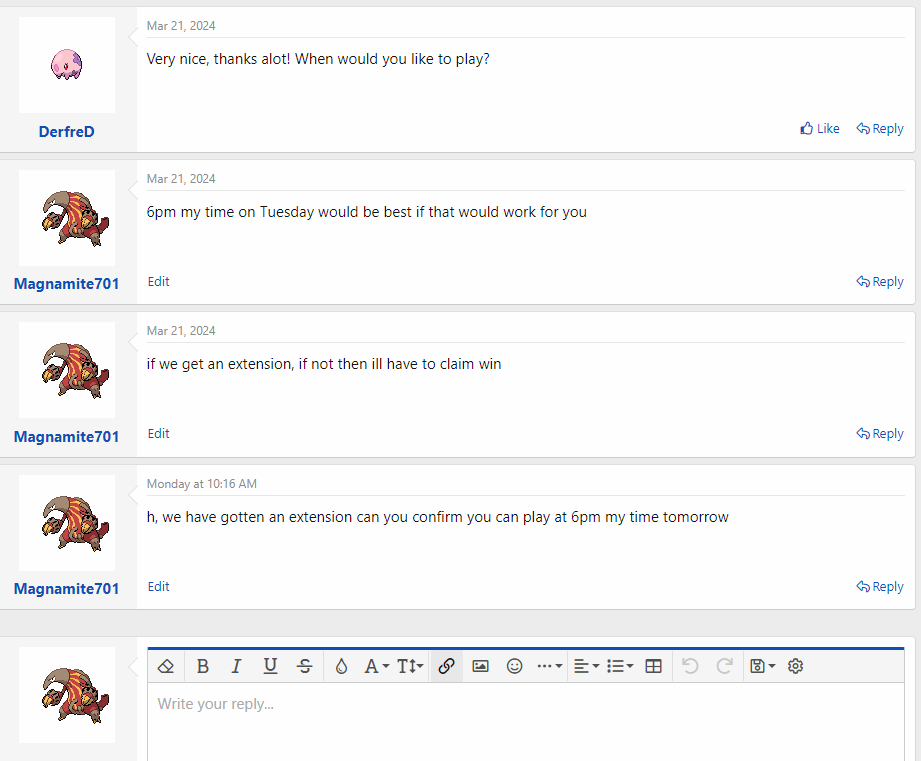This screenshot has height=761, width=921.
Task: Click the 'Write your reply...' text box
Action: [525, 720]
